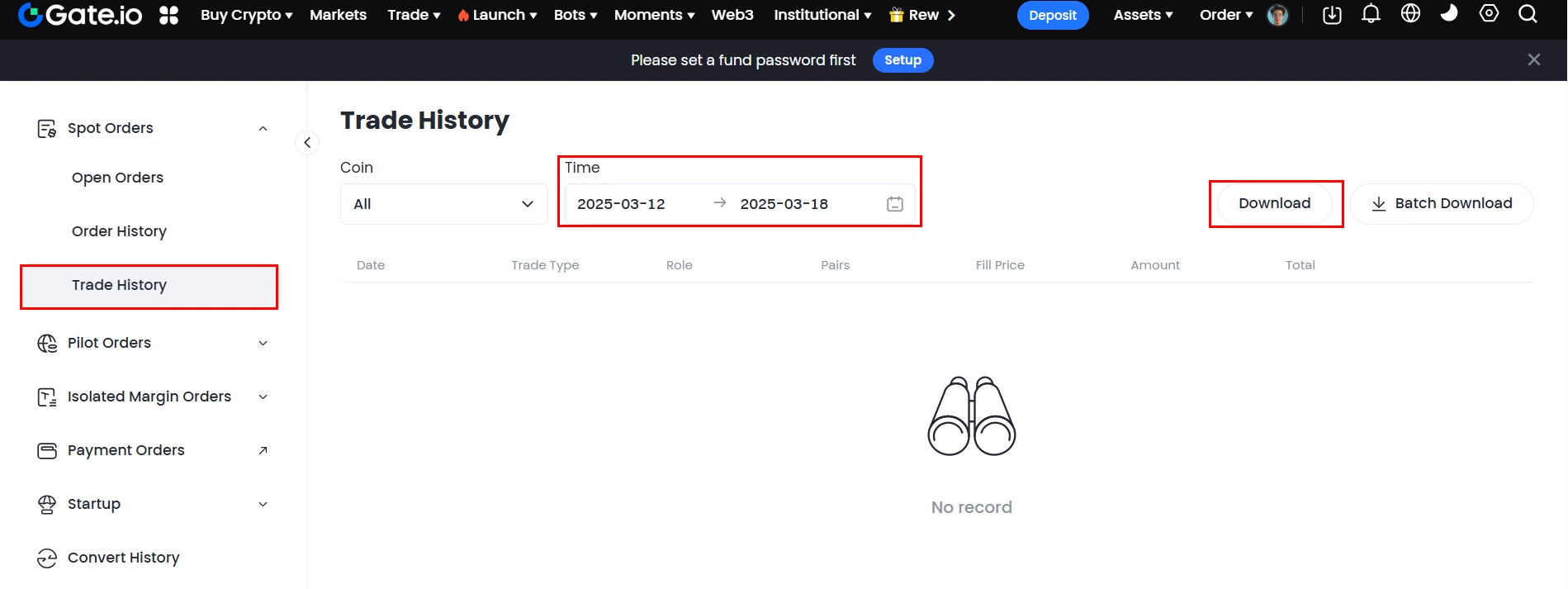Toggle dark mode moon icon
The height and width of the screenshot is (589, 1568).
(x=1449, y=13)
